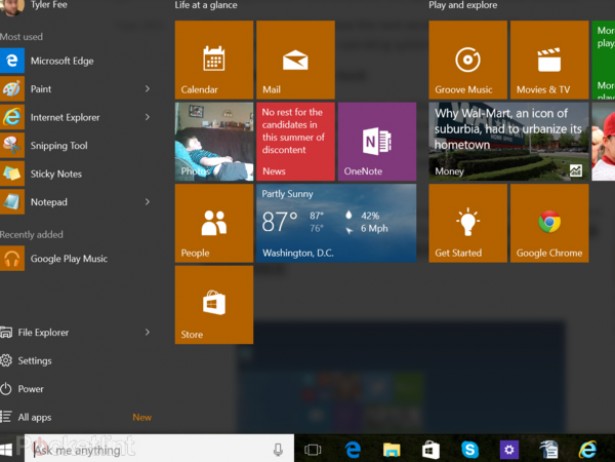The height and width of the screenshot is (462, 615).
Task: Open the purple Settings gear taskbar icon
Action: tap(509, 449)
